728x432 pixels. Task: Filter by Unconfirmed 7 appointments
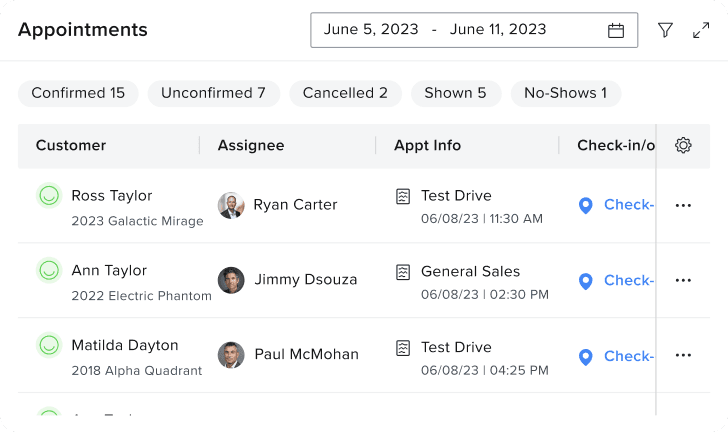(x=214, y=93)
